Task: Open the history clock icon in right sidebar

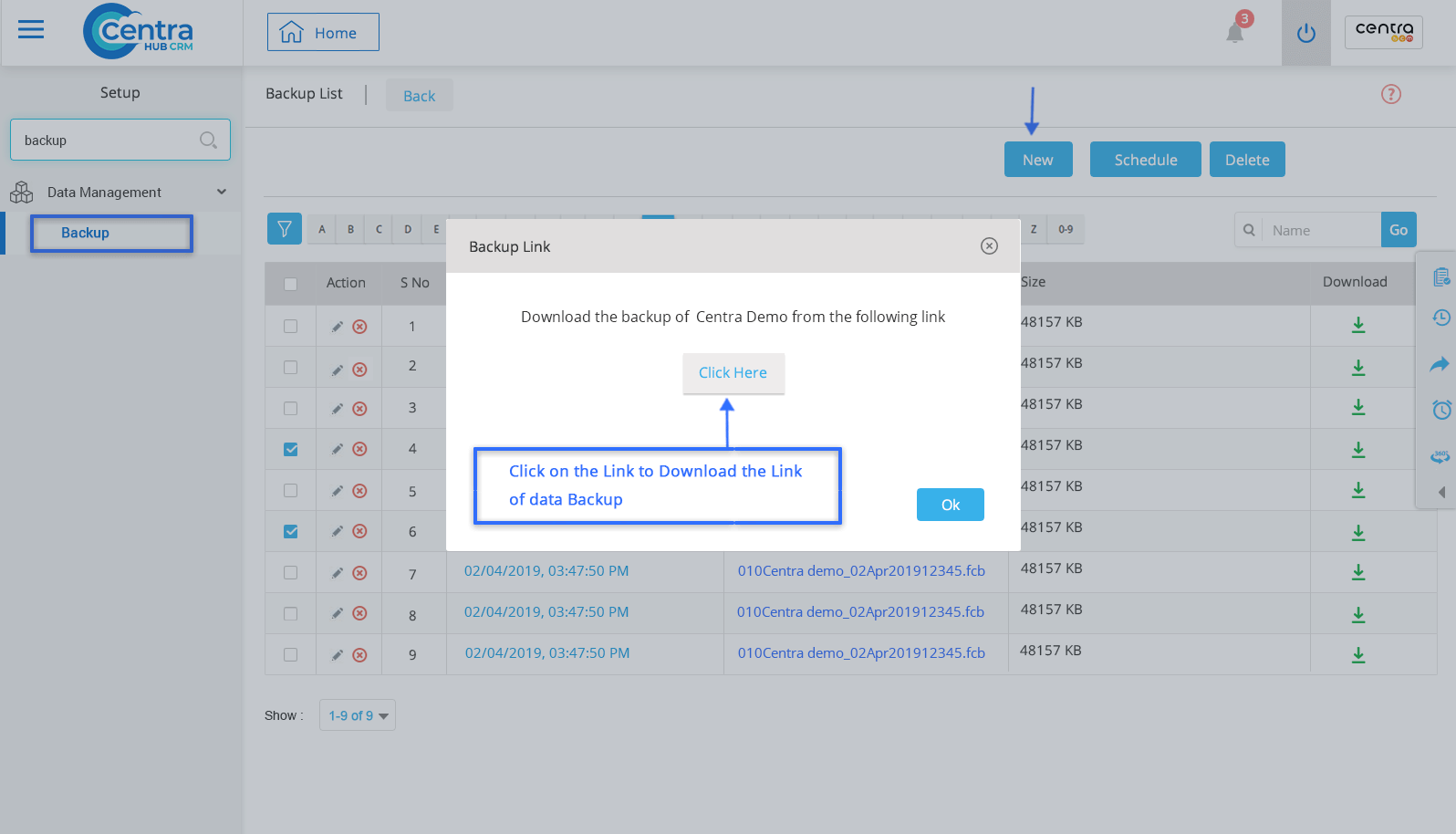Action: pos(1441,318)
